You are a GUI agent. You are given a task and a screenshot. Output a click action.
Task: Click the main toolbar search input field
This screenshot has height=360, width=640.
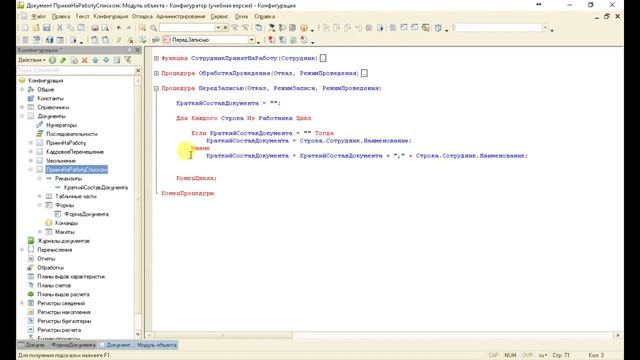pyautogui.click(x=187, y=28)
